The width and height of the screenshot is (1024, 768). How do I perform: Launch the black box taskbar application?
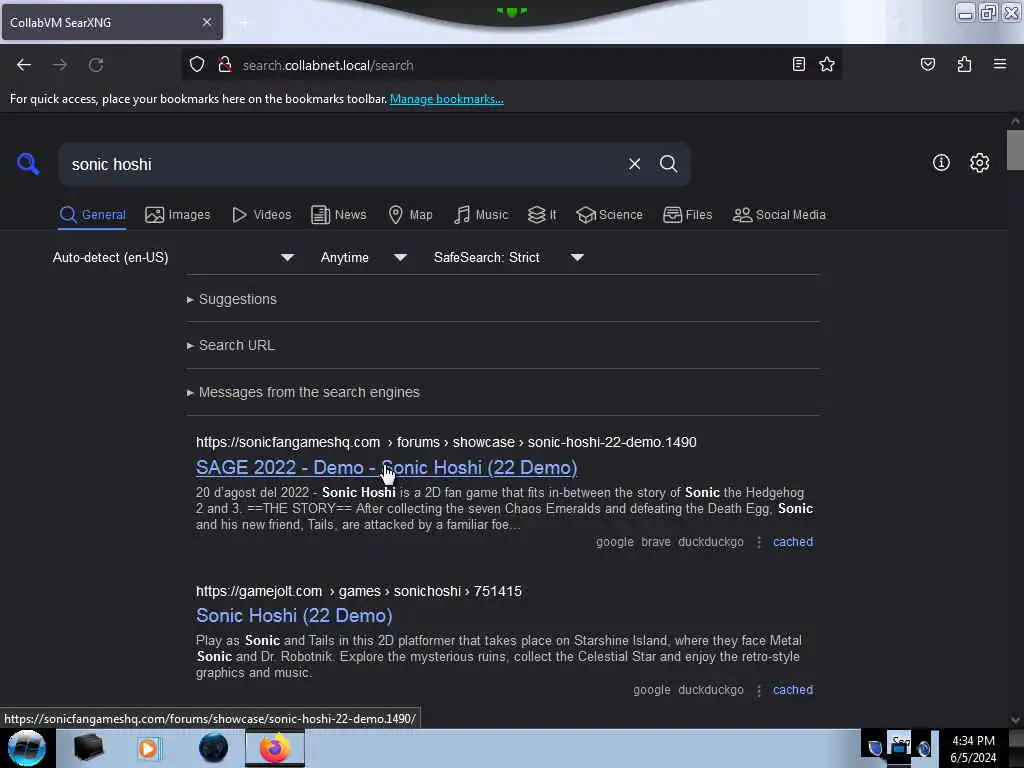88,748
